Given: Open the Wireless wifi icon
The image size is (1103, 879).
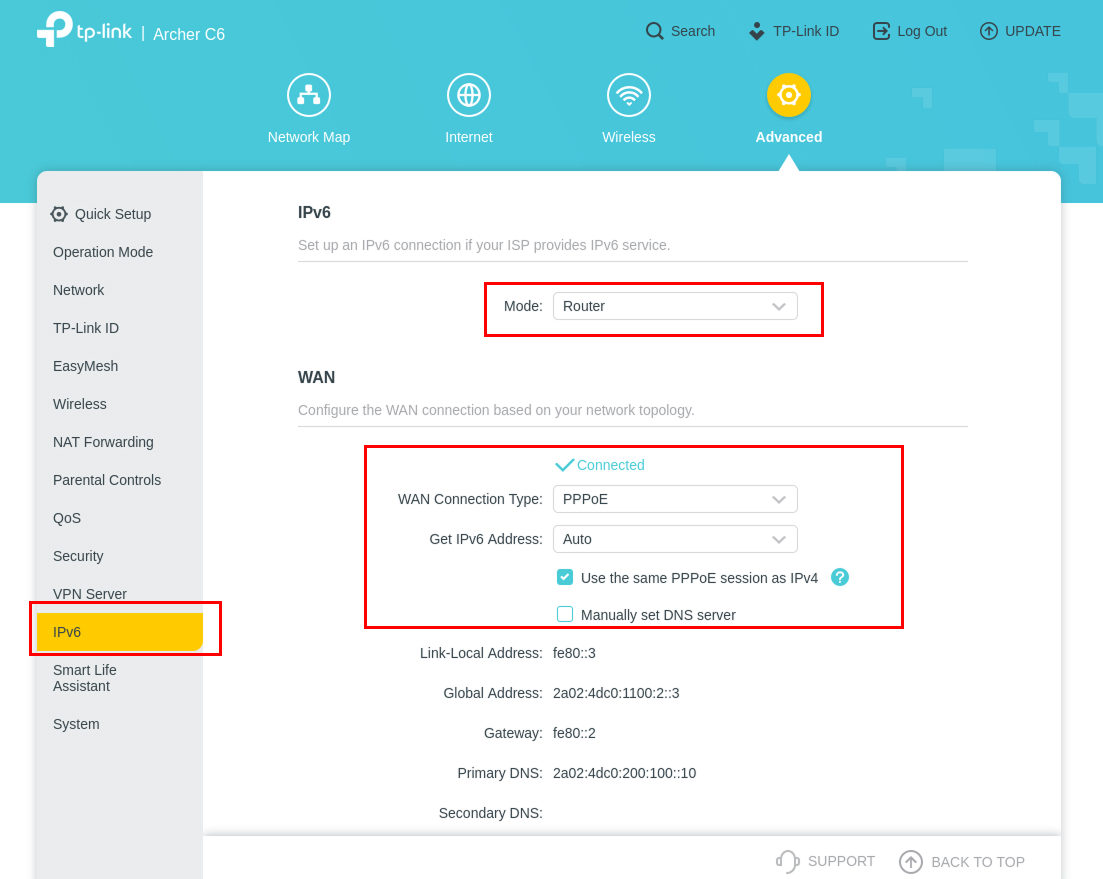Looking at the screenshot, I should 628,95.
